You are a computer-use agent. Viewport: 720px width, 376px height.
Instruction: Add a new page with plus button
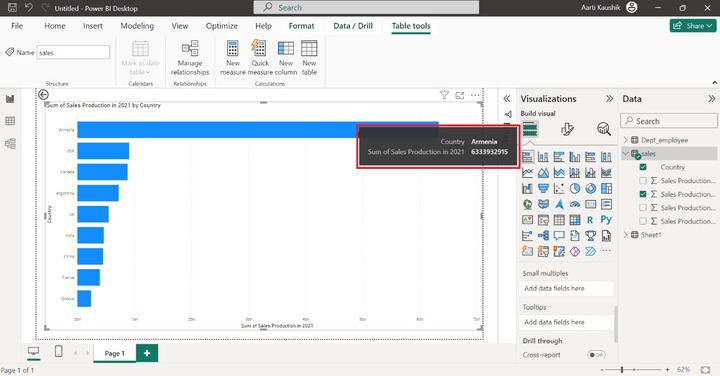[147, 353]
